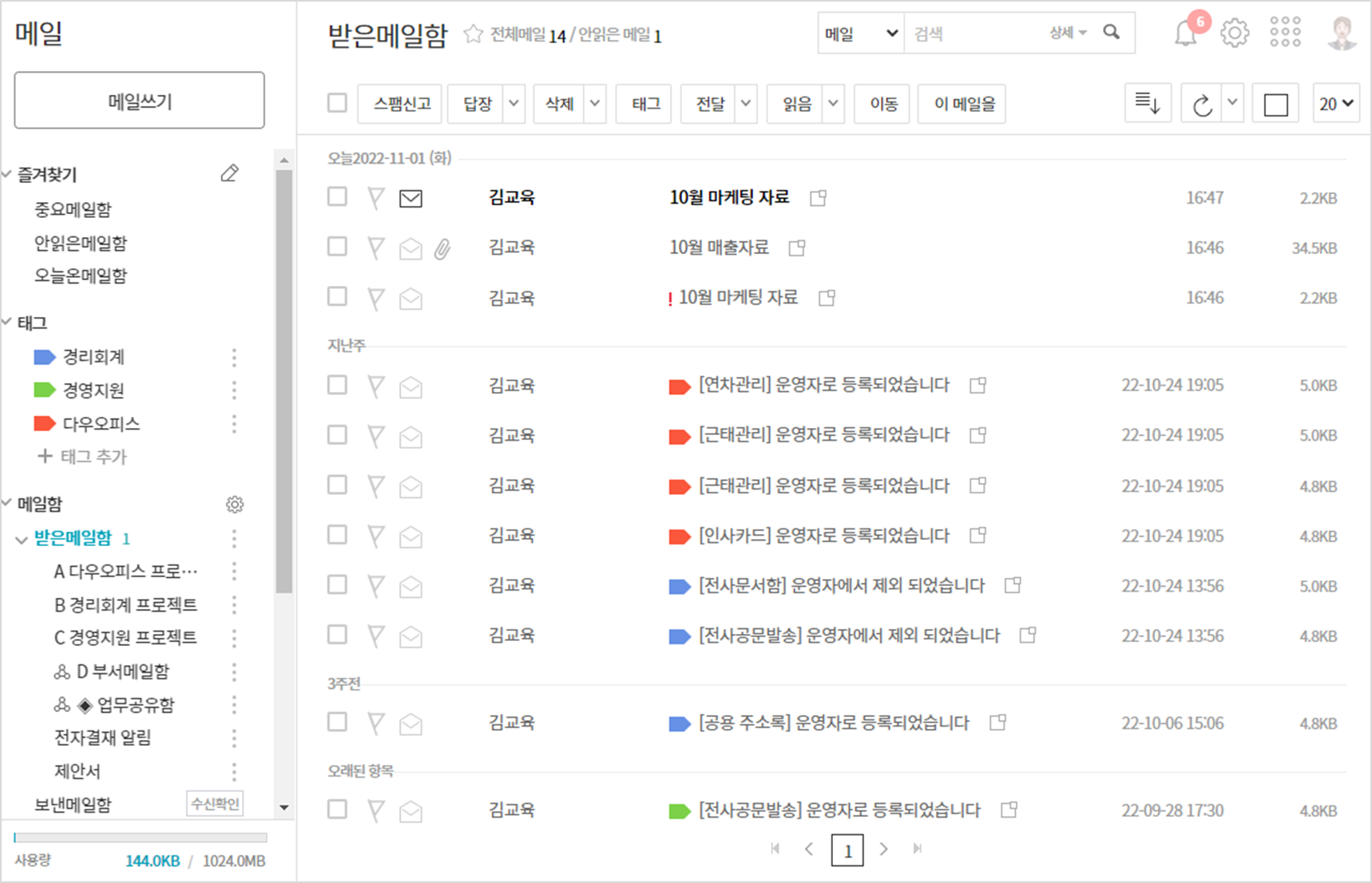Click the sort order icon button

click(1148, 103)
